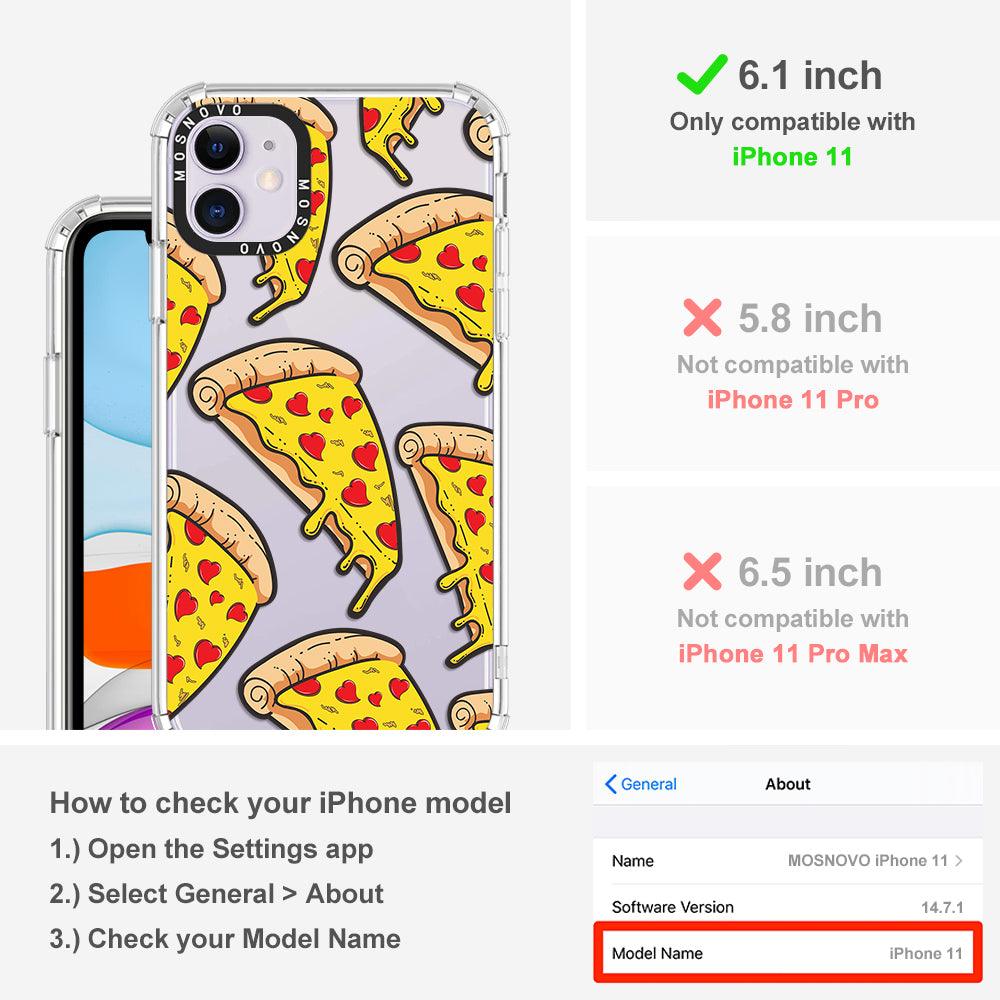Click the 'Select General > About' step
This screenshot has height=1000, width=1000.
pyautogui.click(x=217, y=893)
